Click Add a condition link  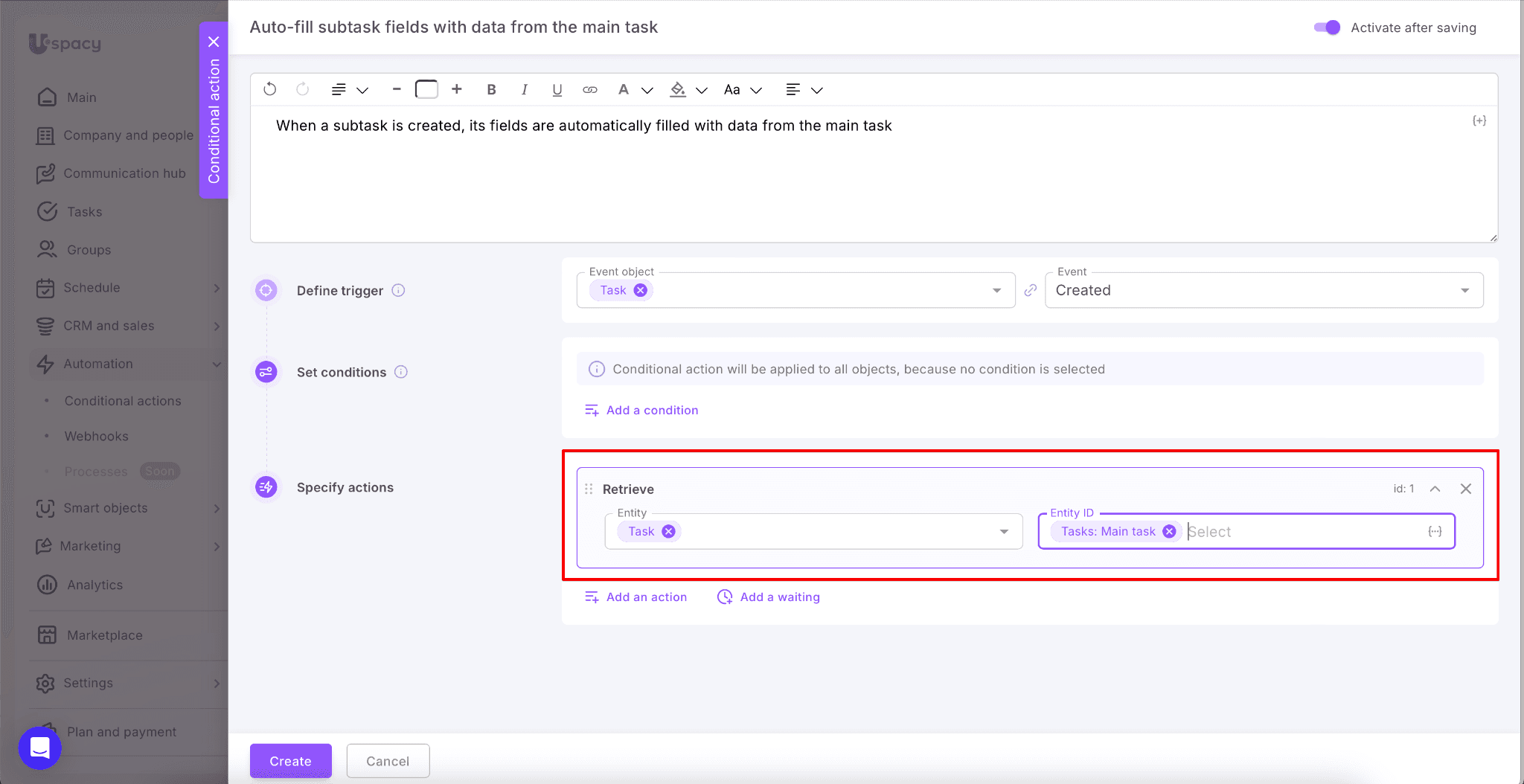tap(652, 410)
